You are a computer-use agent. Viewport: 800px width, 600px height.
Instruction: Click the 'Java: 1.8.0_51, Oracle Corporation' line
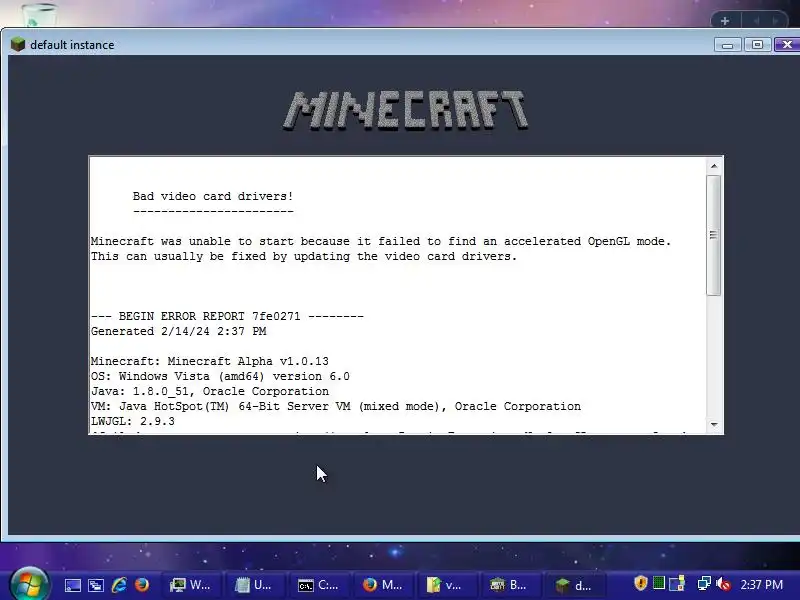point(210,391)
